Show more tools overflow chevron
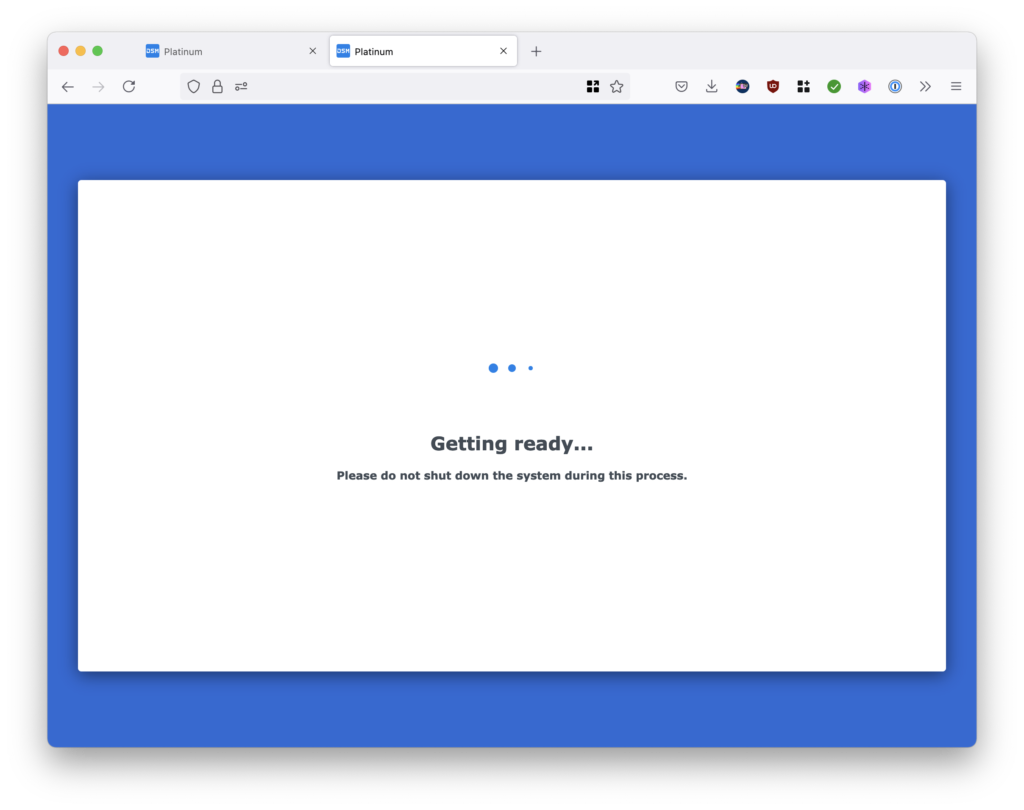This screenshot has height=810, width=1024. pos(925,86)
